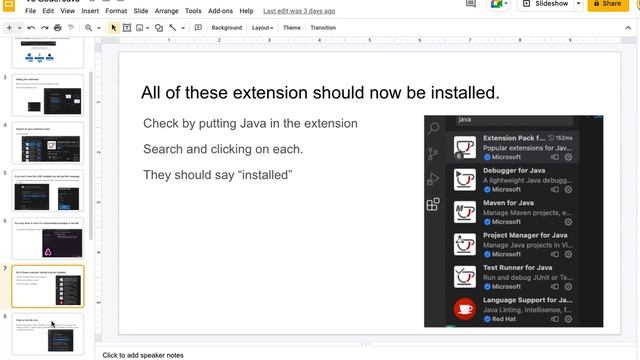Collapse the toolbar with the up chevron
640x360 pixels.
tap(628, 28)
